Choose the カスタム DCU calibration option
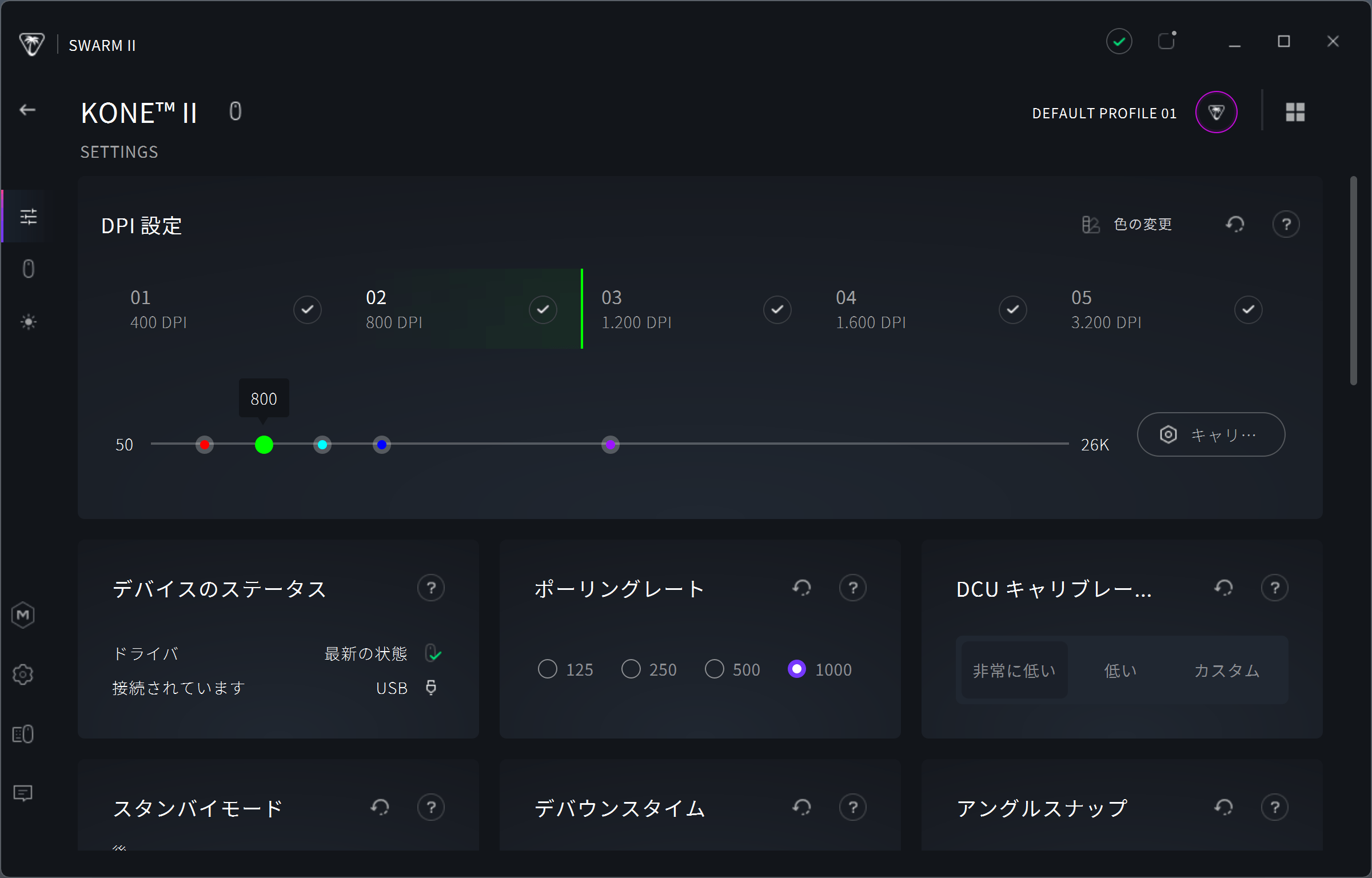The image size is (1372, 878). [x=1227, y=671]
